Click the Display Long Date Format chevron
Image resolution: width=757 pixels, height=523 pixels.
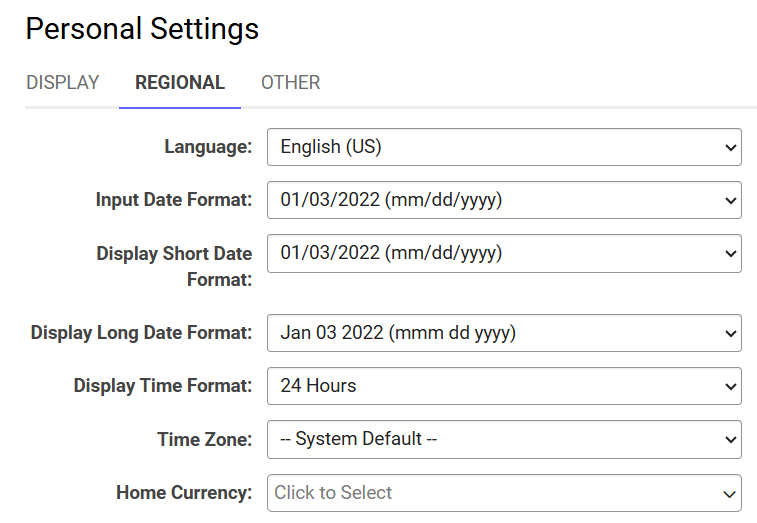tap(730, 334)
